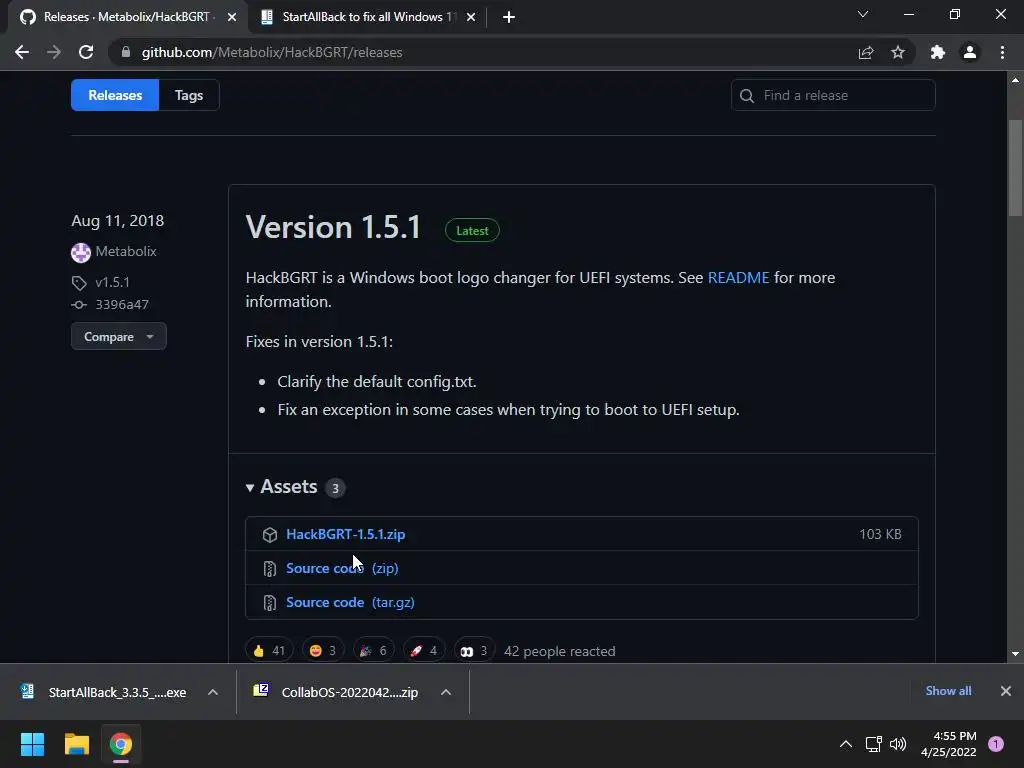The height and width of the screenshot is (768, 1024).
Task: Open the Version 1.5.1 release title
Action: click(333, 227)
